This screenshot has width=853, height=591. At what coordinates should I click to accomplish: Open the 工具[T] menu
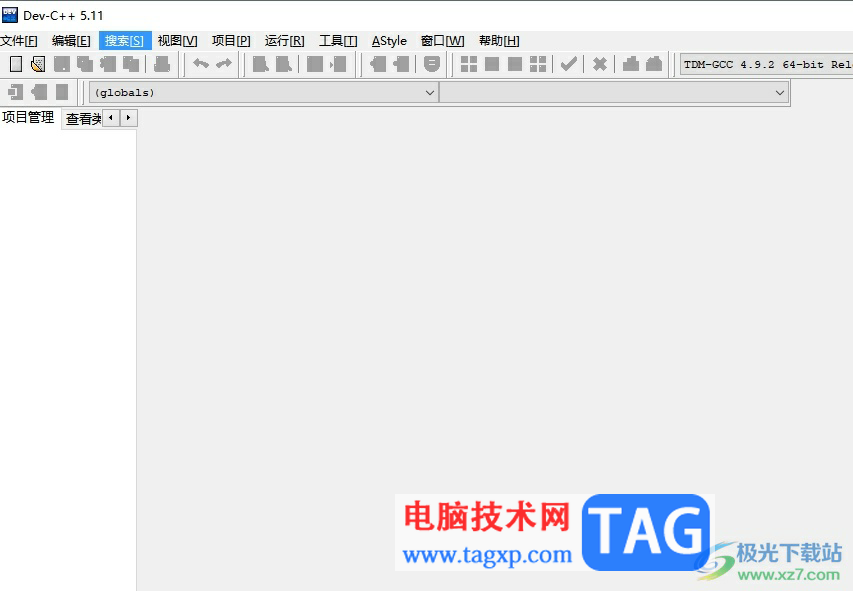click(338, 41)
